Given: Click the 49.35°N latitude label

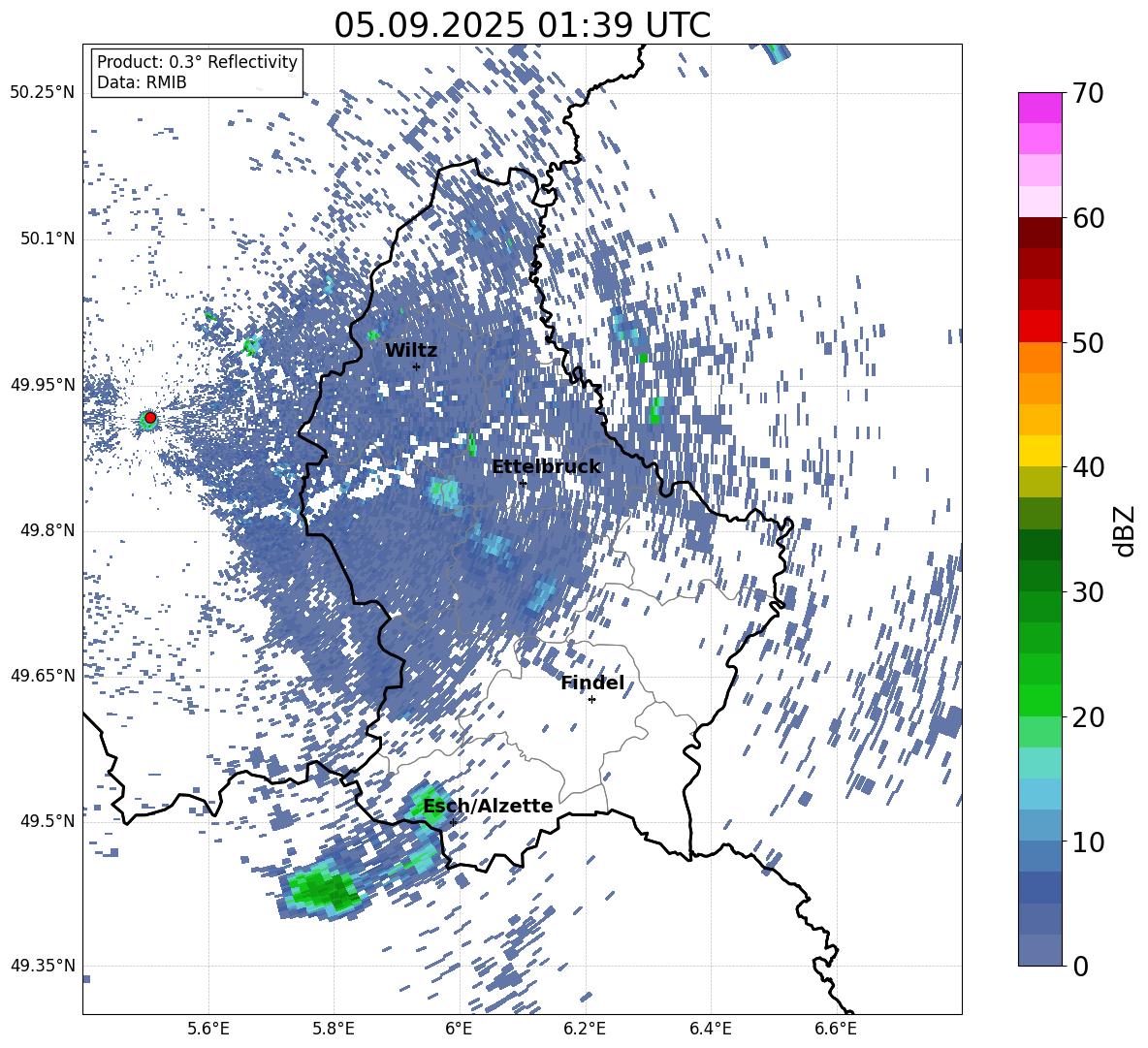Looking at the screenshot, I should [43, 966].
